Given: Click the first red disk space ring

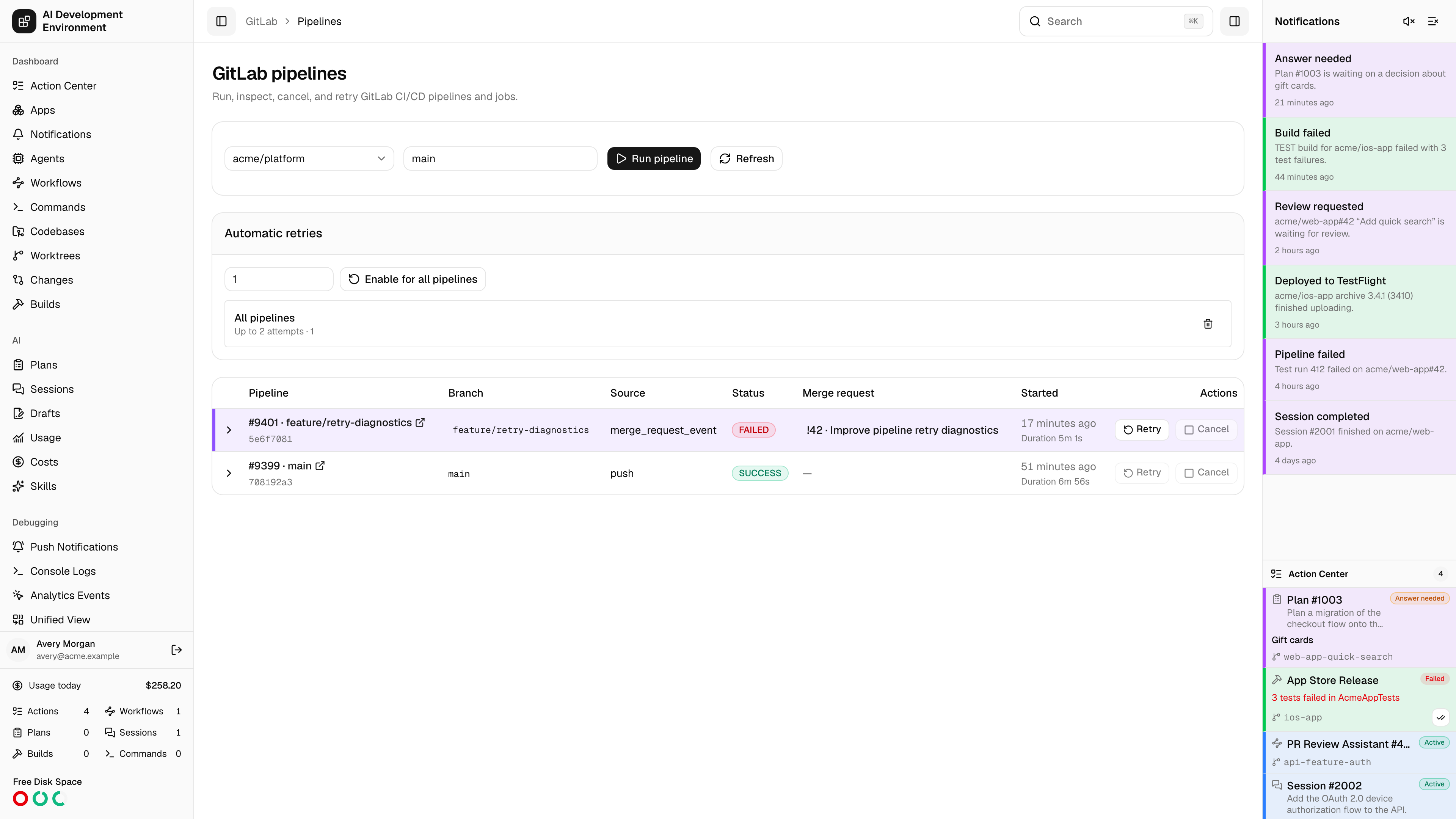Looking at the screenshot, I should pos(20,799).
